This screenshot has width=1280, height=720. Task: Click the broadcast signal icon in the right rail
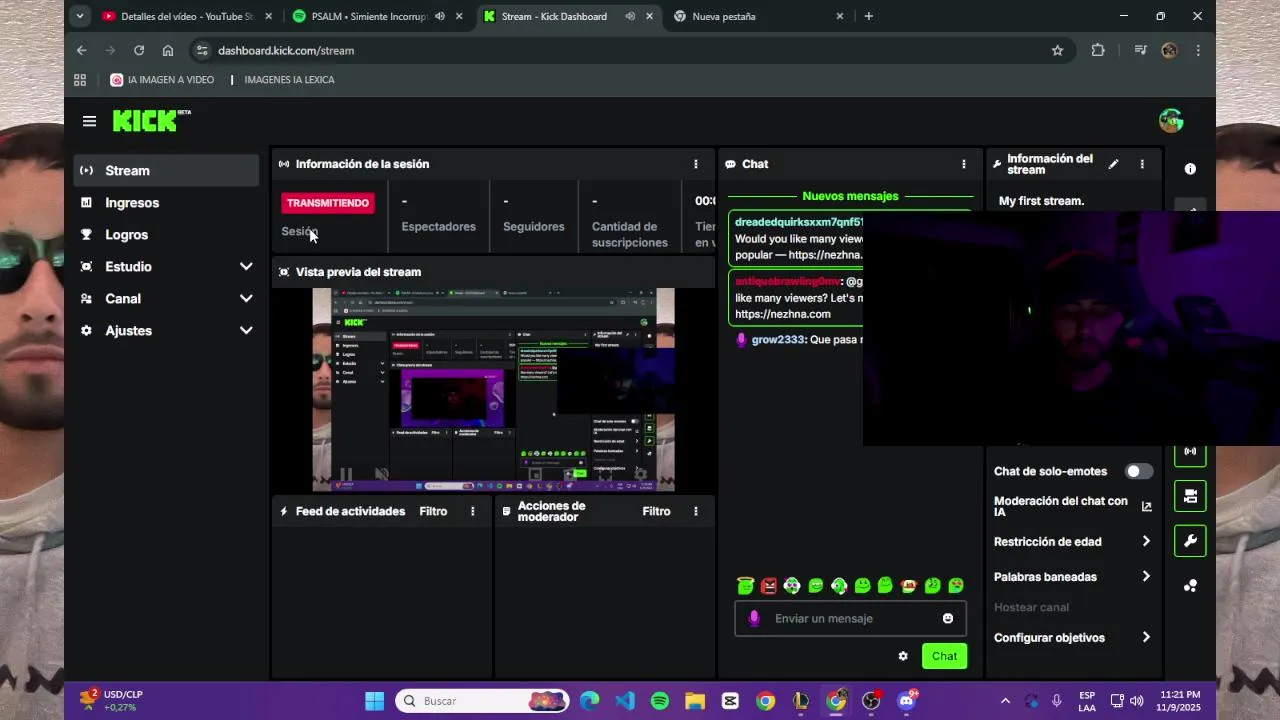point(1190,451)
